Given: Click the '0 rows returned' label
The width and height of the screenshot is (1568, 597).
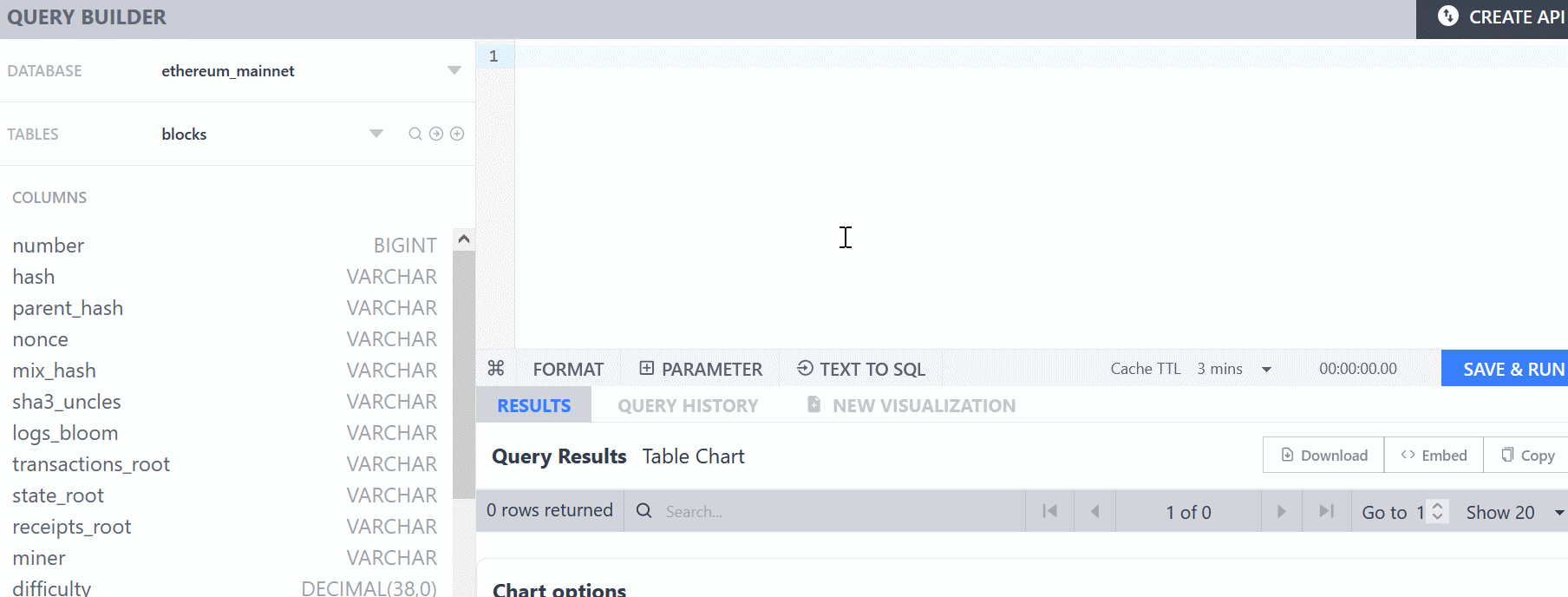Looking at the screenshot, I should tap(549, 510).
